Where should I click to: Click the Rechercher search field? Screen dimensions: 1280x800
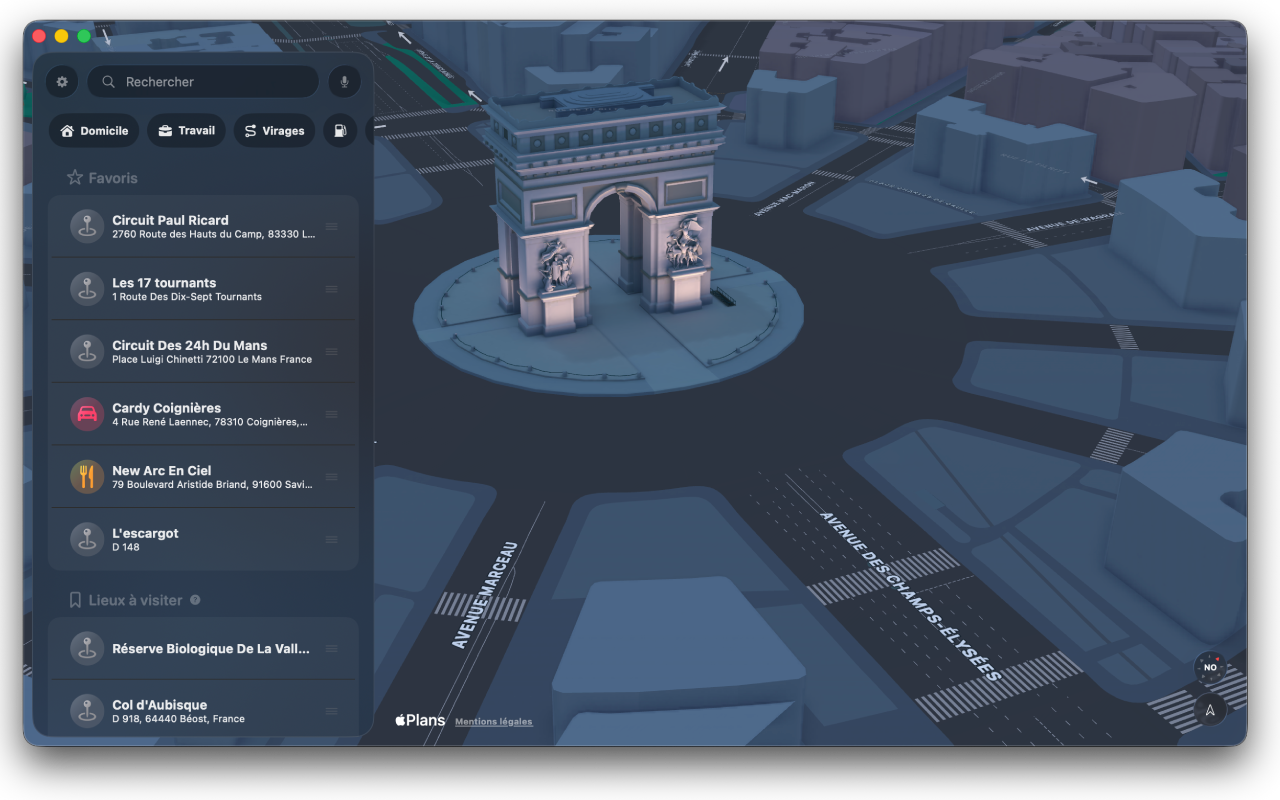coord(203,82)
